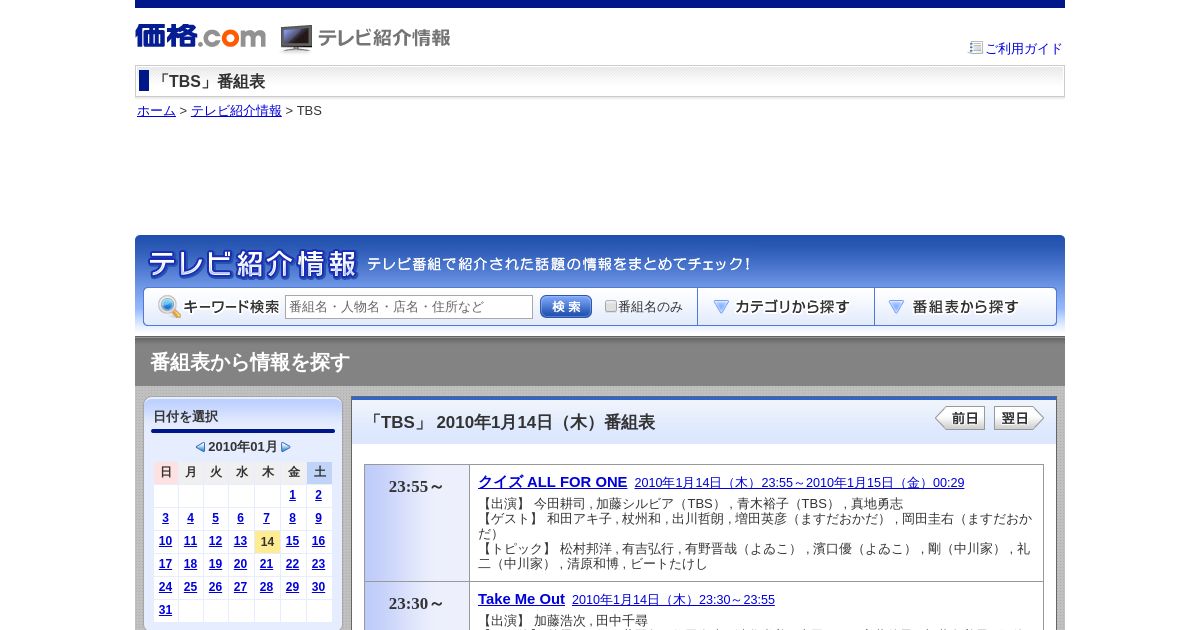Select January 3 in calendar

click(165, 518)
